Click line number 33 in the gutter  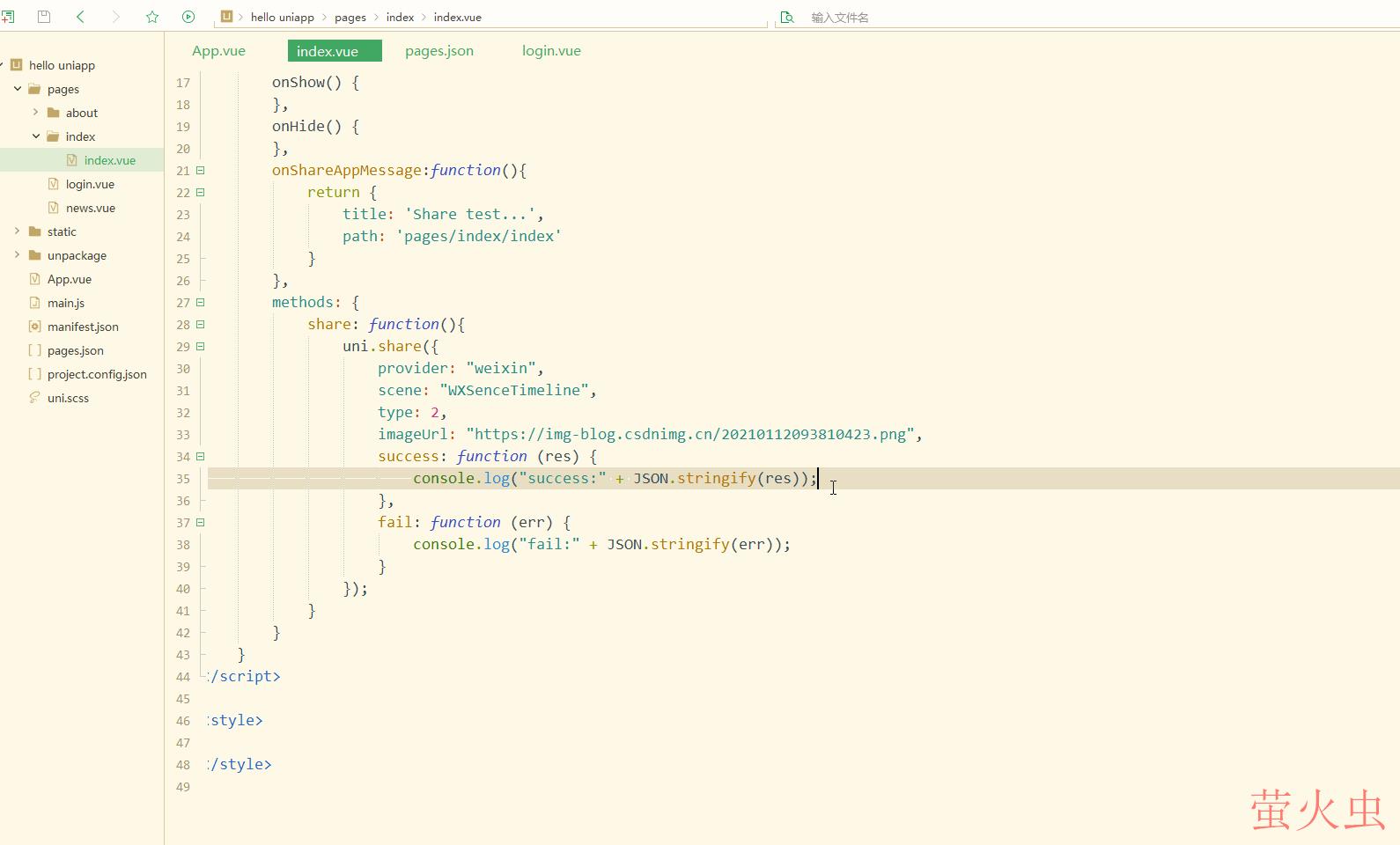coord(183,435)
